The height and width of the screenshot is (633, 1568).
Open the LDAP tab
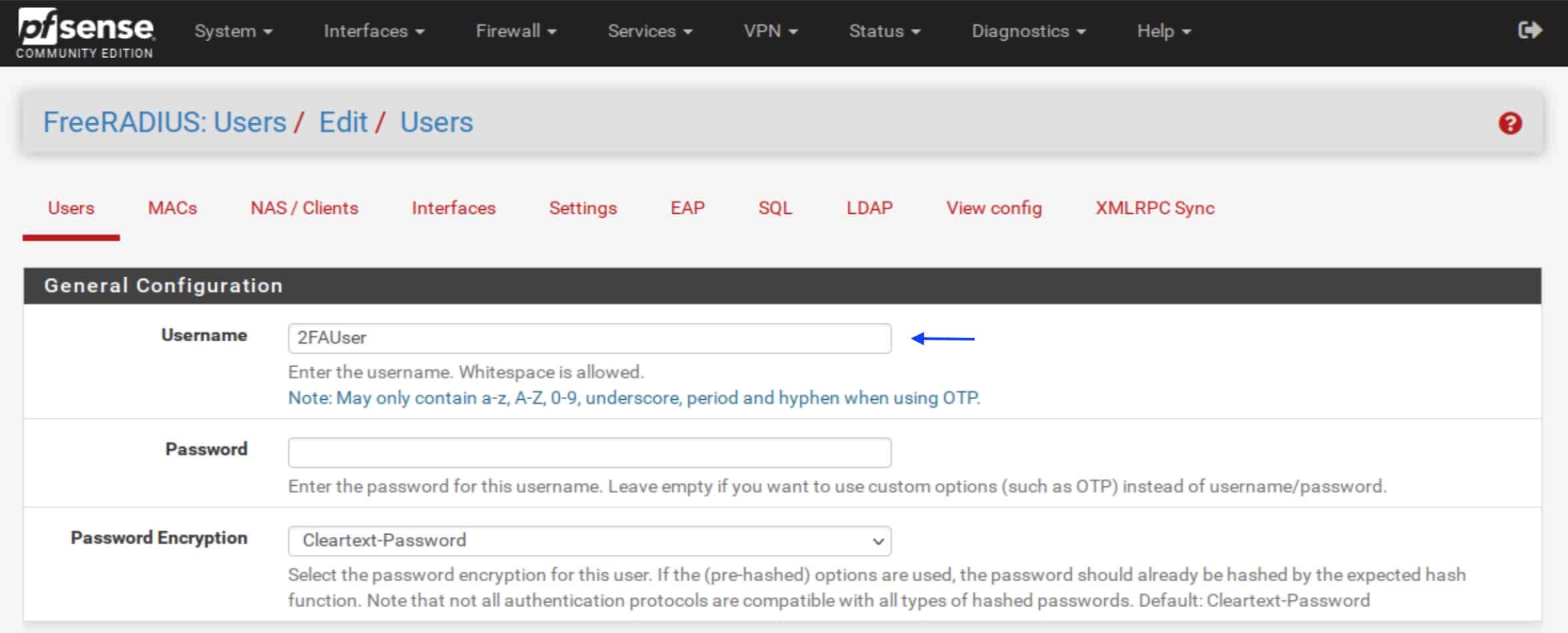[869, 208]
